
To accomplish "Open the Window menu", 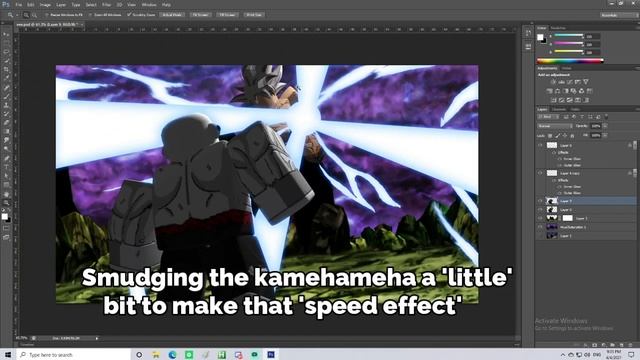I will coord(149,4).
